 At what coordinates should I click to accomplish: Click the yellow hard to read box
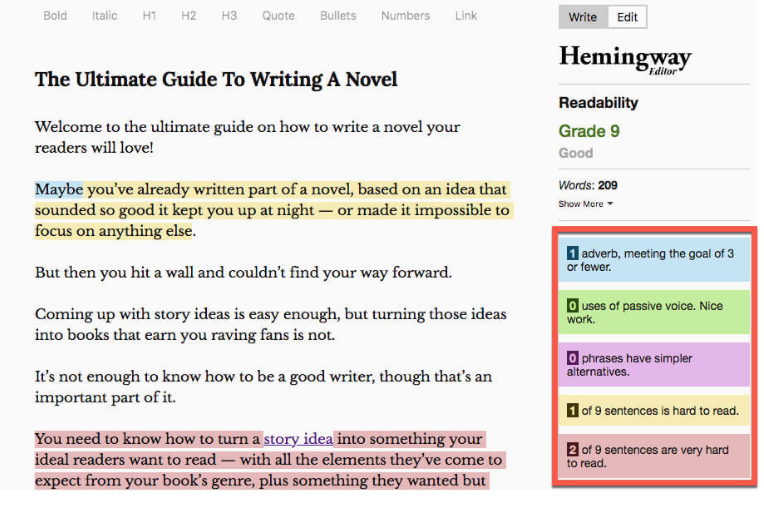tap(654, 410)
